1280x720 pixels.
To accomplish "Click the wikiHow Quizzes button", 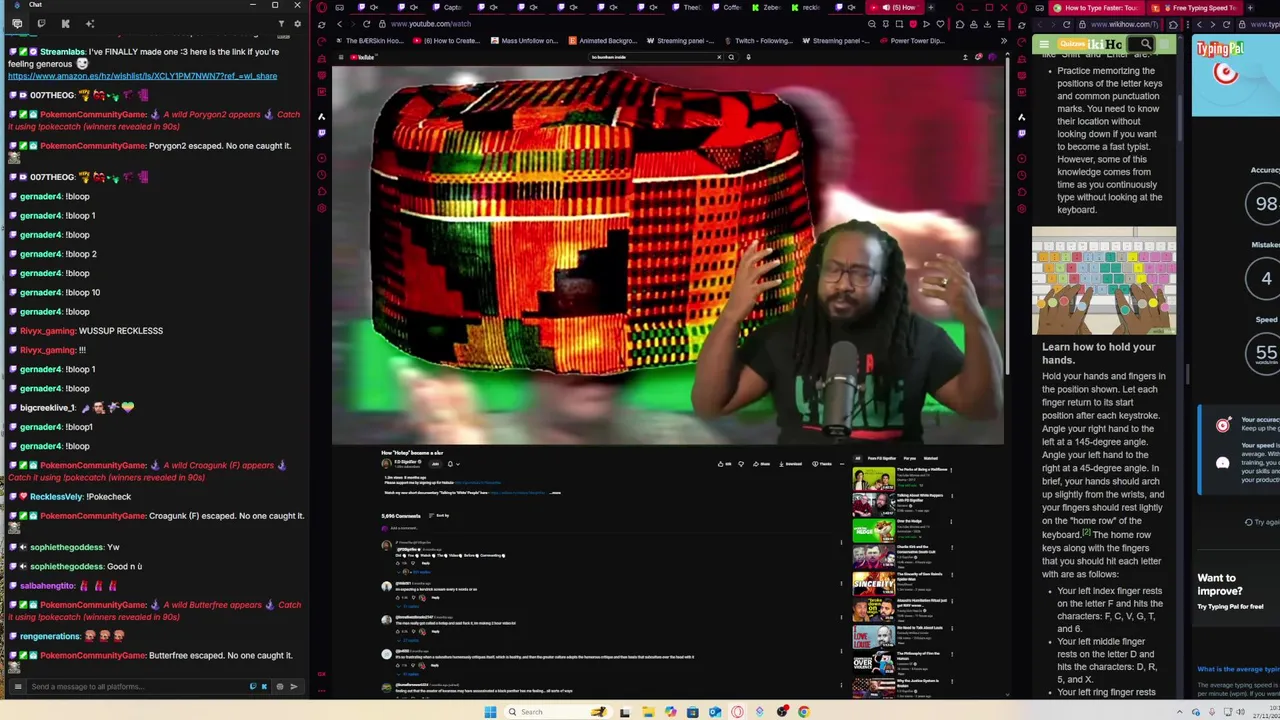I will click(x=1072, y=44).
